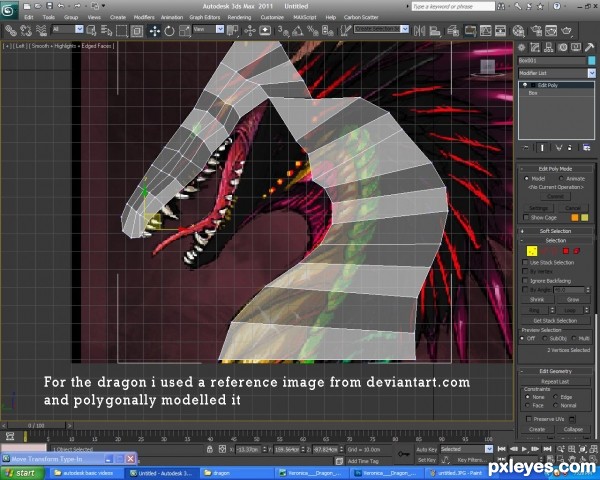Click the Align tool icon
Image resolution: width=600 pixels, height=480 pixels.
pos(435,31)
